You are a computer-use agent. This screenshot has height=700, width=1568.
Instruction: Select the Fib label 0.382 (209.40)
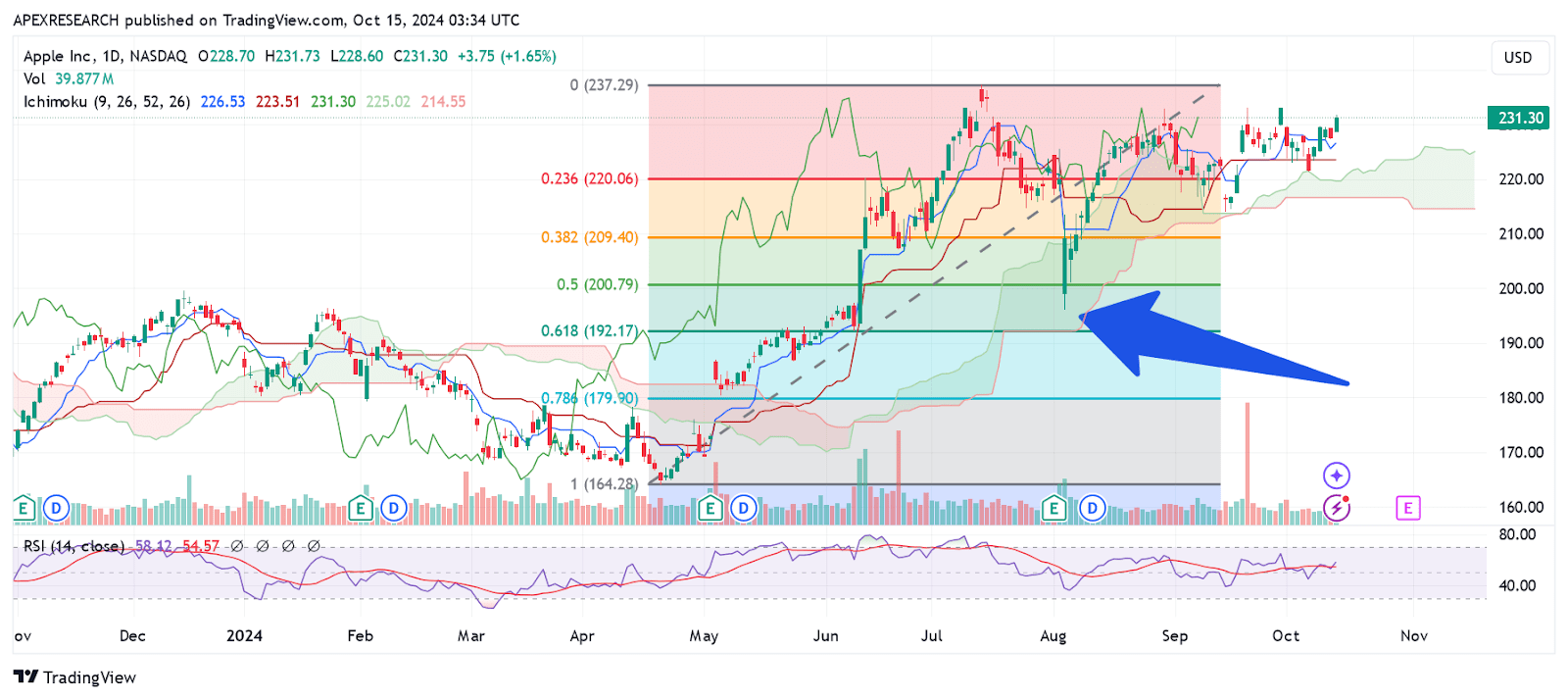[x=590, y=237]
